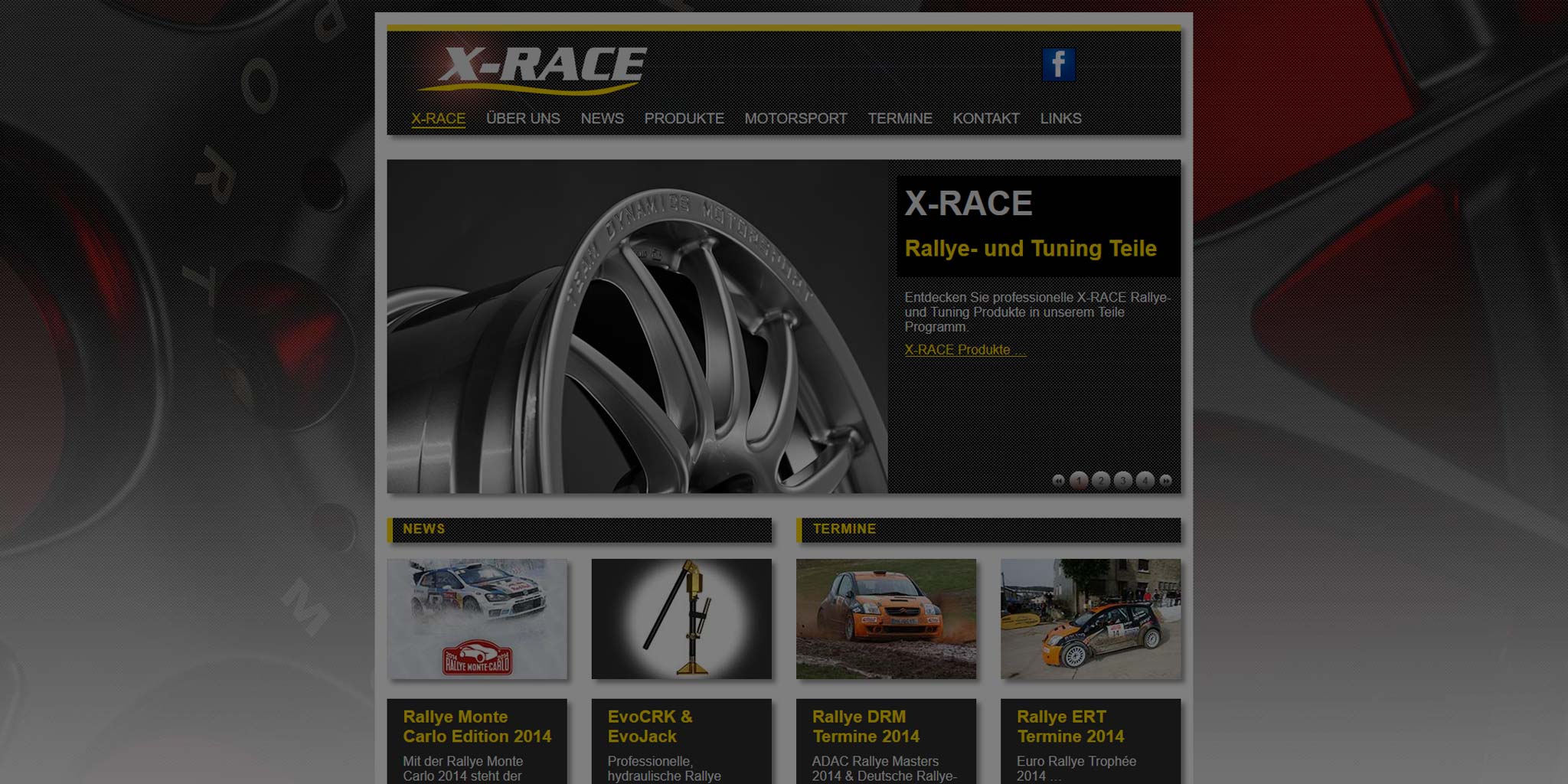Go to next slide arrow
This screenshot has width=1568, height=784.
pyautogui.click(x=1166, y=481)
